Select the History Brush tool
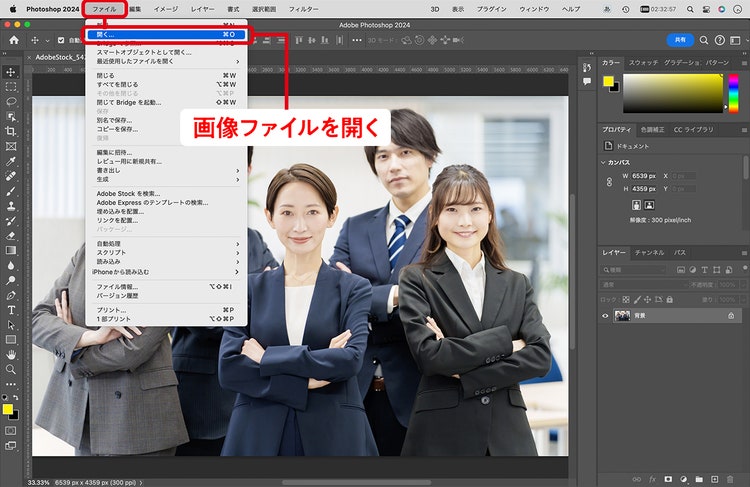 (x=11, y=221)
